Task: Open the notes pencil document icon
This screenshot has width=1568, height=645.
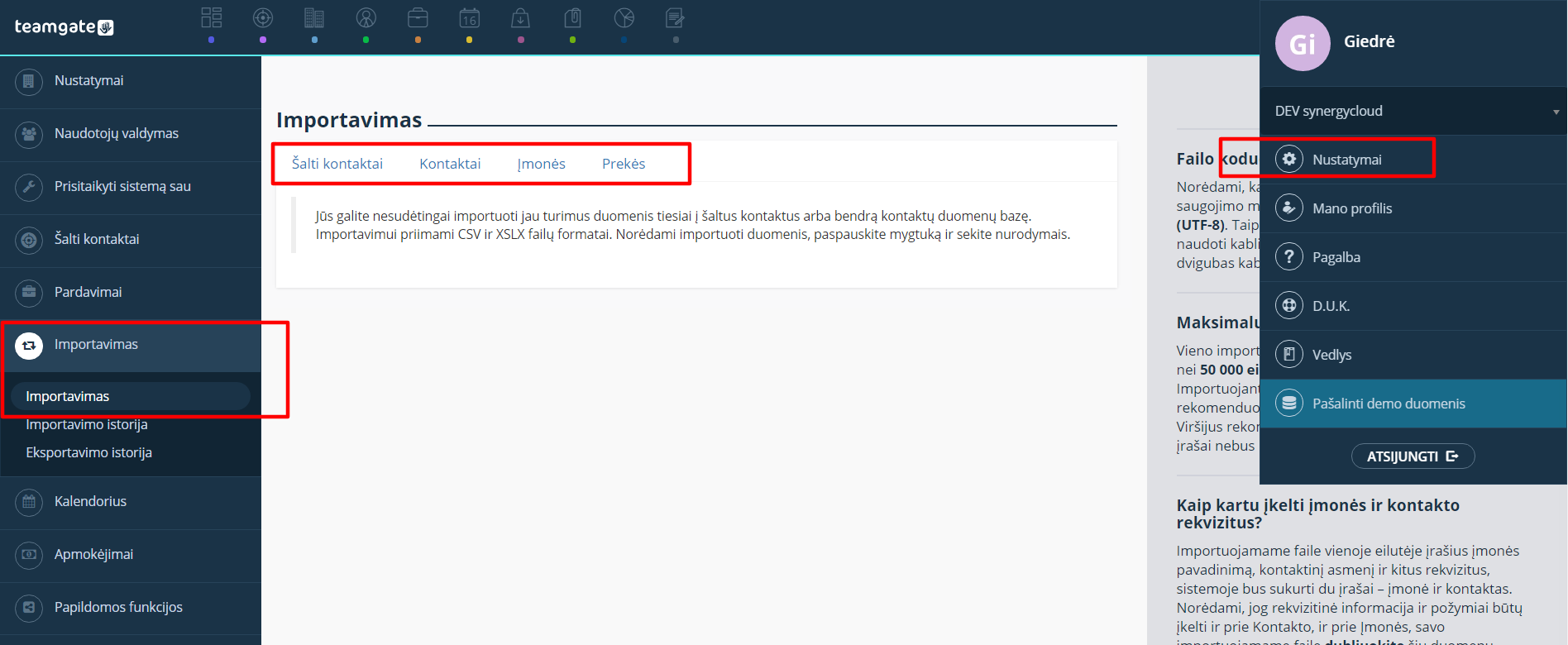Action: 676,17
